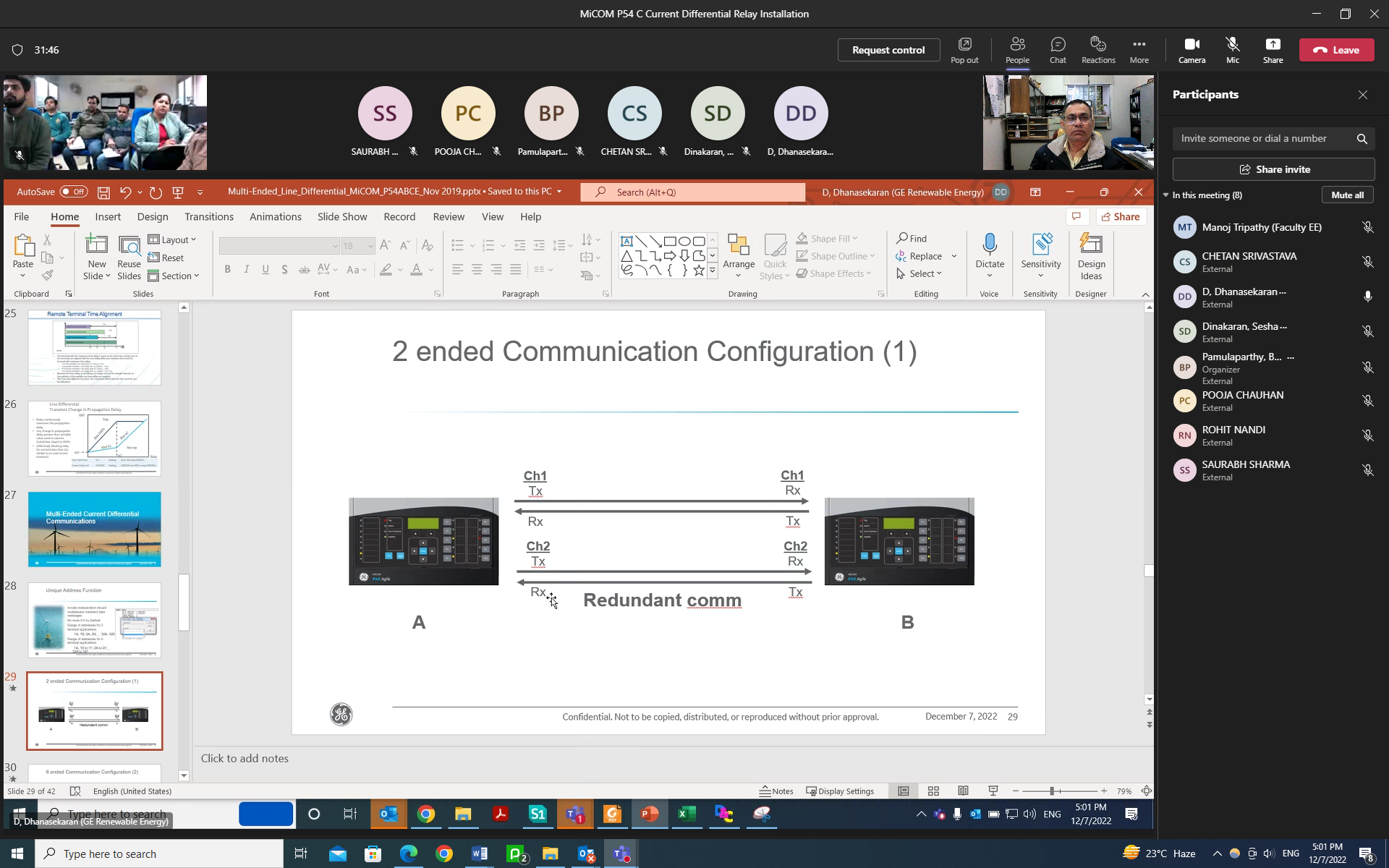Toggle the Camera on or off
The image size is (1389, 868).
click(x=1192, y=50)
